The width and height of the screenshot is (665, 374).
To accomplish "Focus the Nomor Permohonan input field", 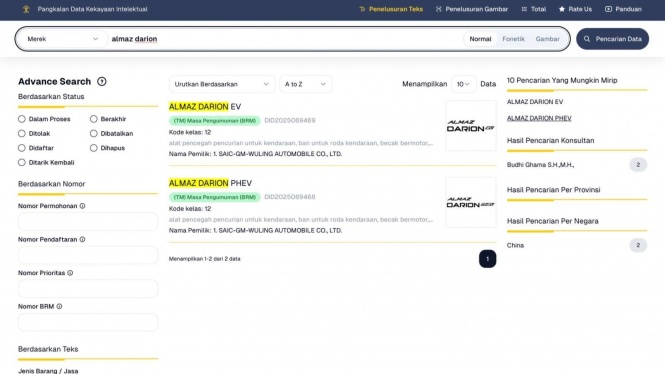I will [x=88, y=222].
